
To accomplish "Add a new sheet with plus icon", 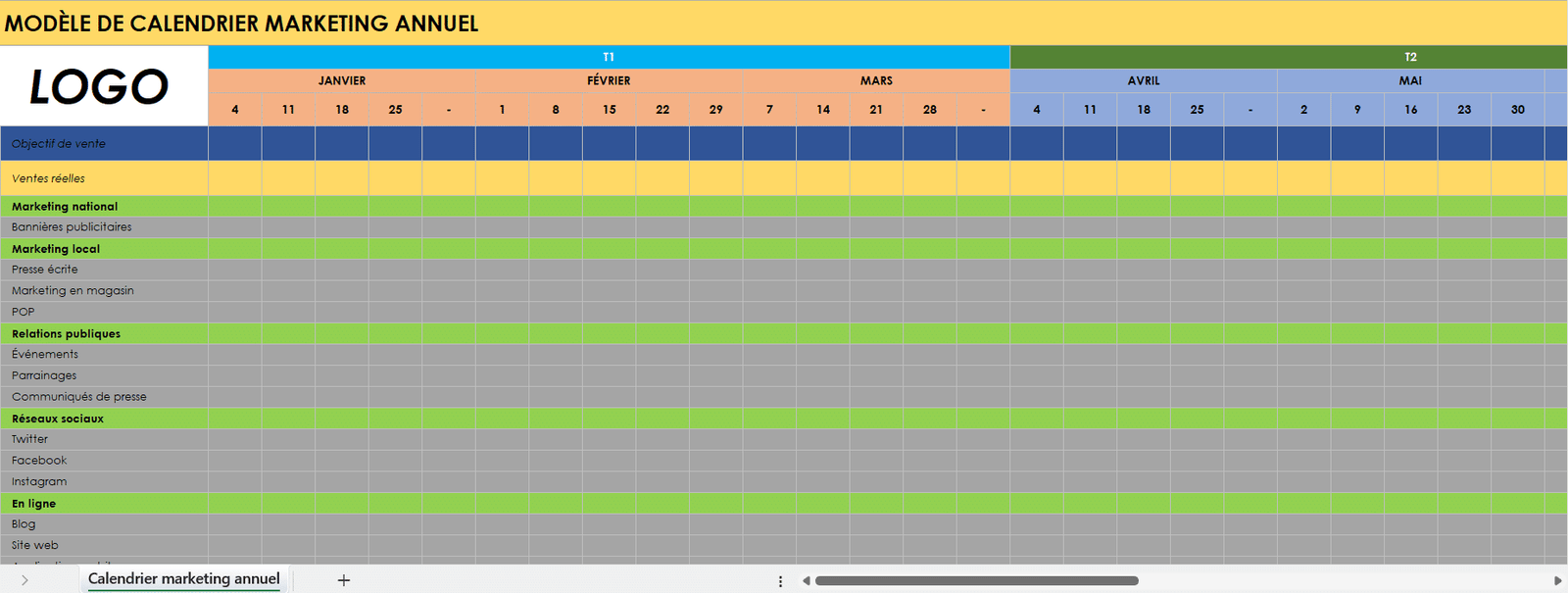I will click(x=344, y=580).
